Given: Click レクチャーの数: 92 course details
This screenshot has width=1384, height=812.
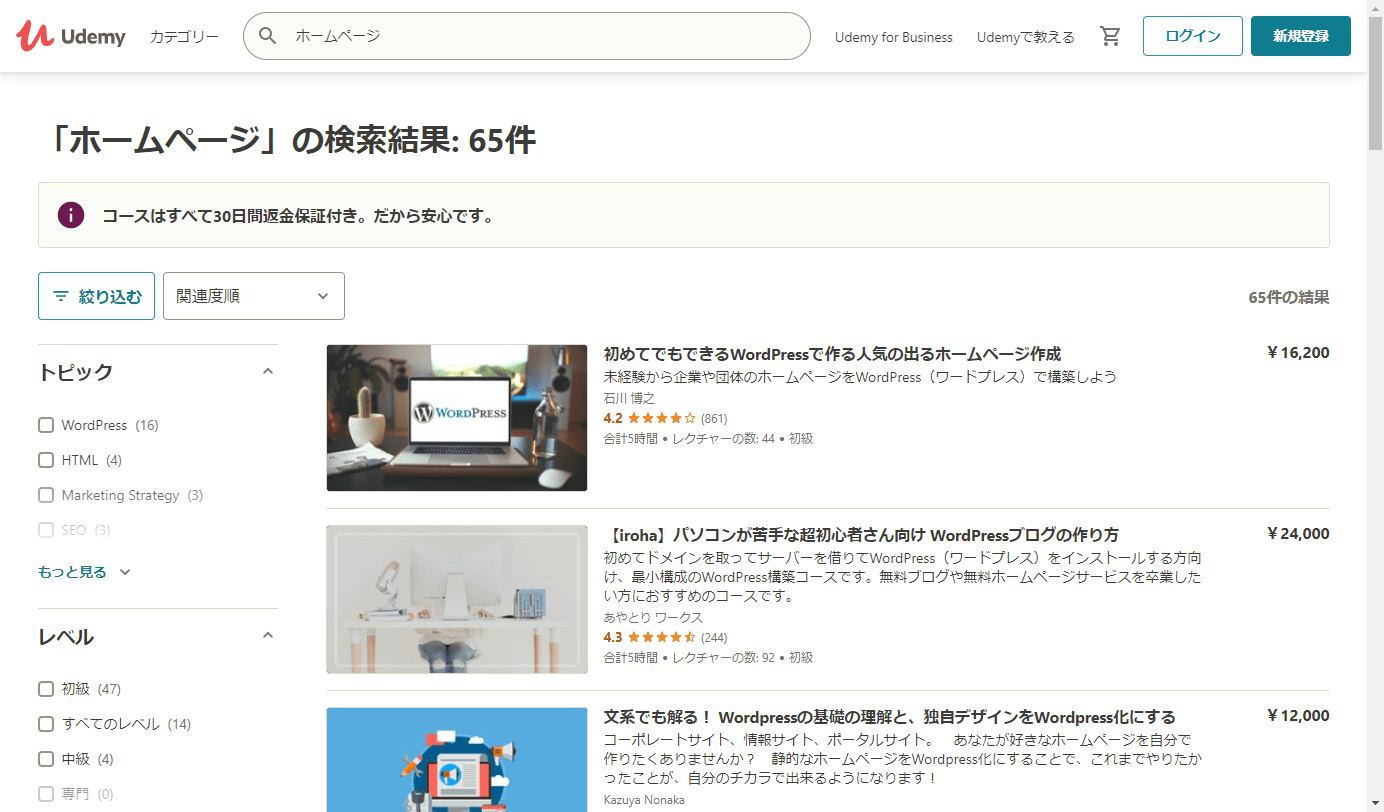Looking at the screenshot, I should [x=723, y=657].
